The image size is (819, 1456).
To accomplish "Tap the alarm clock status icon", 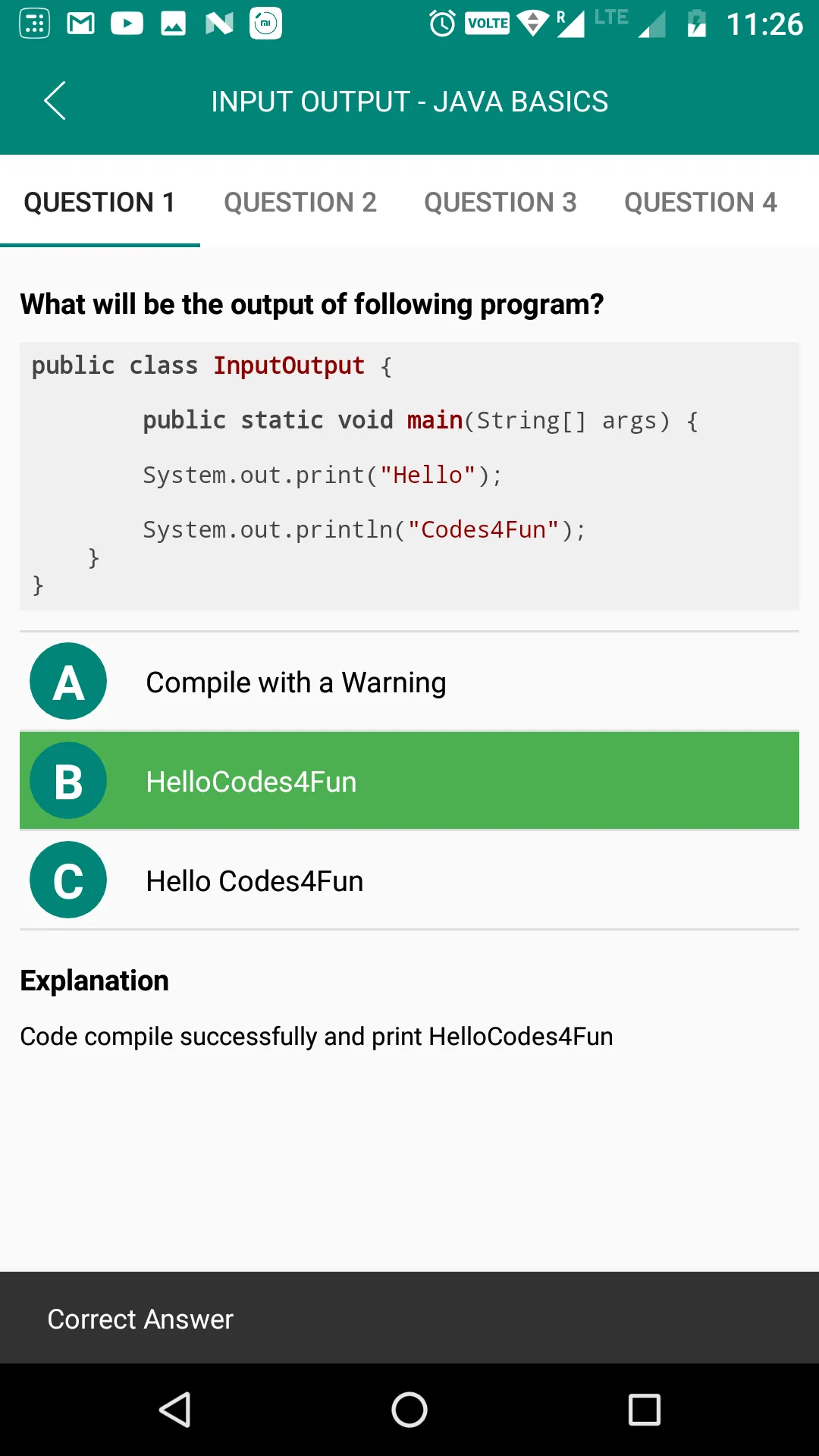I will coord(442,24).
